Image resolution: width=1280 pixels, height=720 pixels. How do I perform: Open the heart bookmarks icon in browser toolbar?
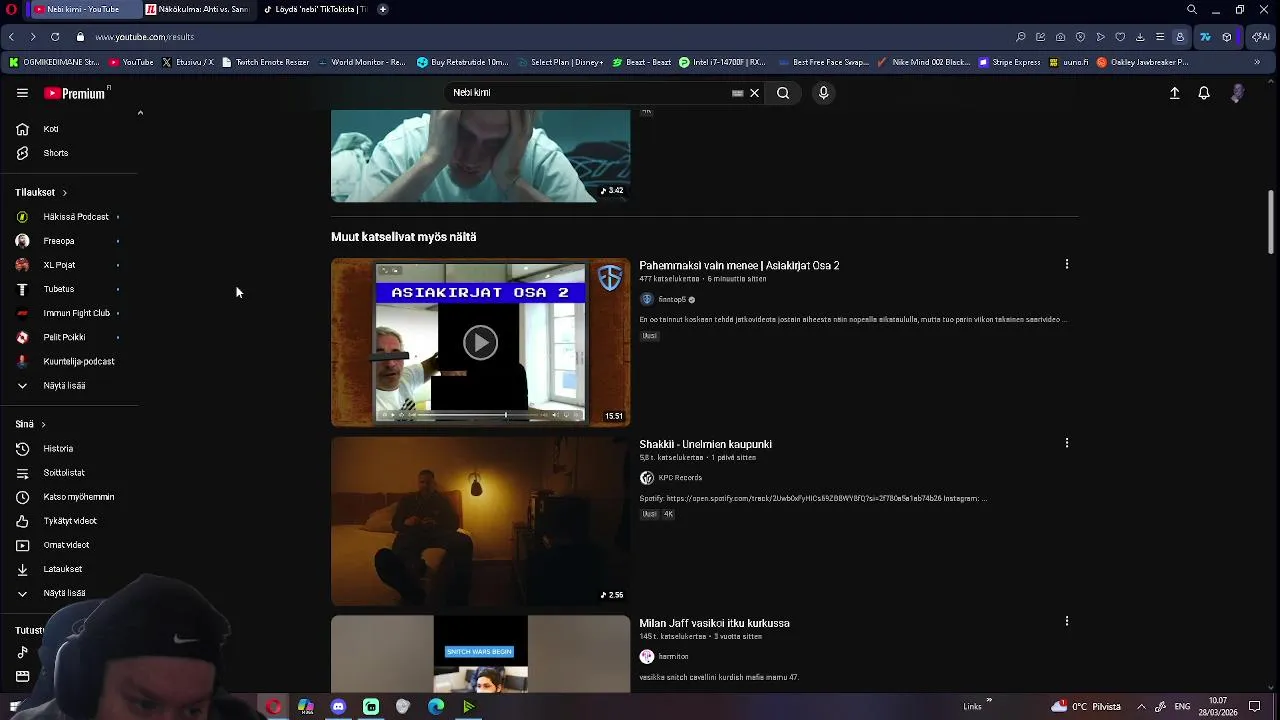click(1120, 37)
